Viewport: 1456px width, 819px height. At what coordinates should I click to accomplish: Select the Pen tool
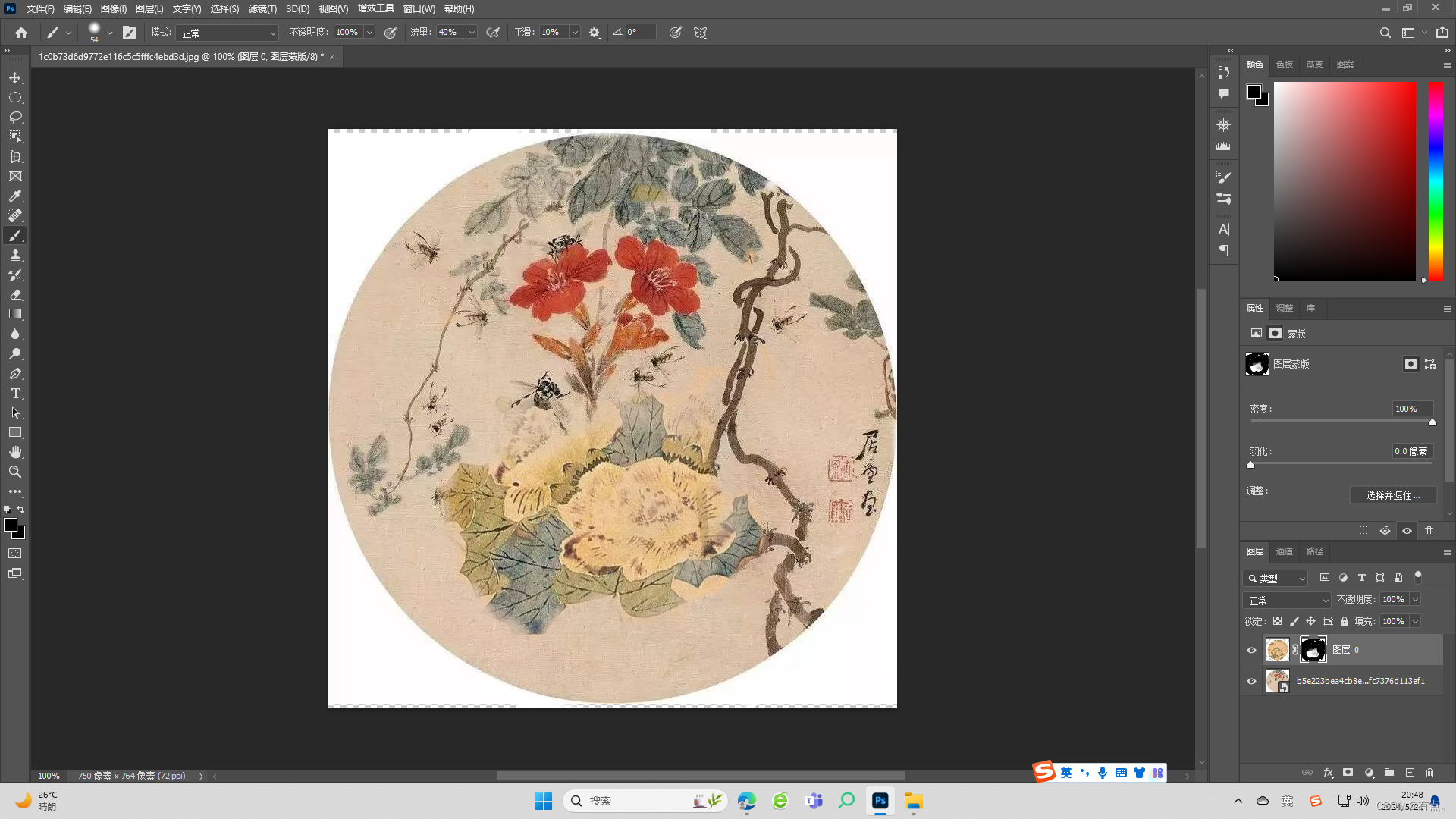tap(15, 373)
